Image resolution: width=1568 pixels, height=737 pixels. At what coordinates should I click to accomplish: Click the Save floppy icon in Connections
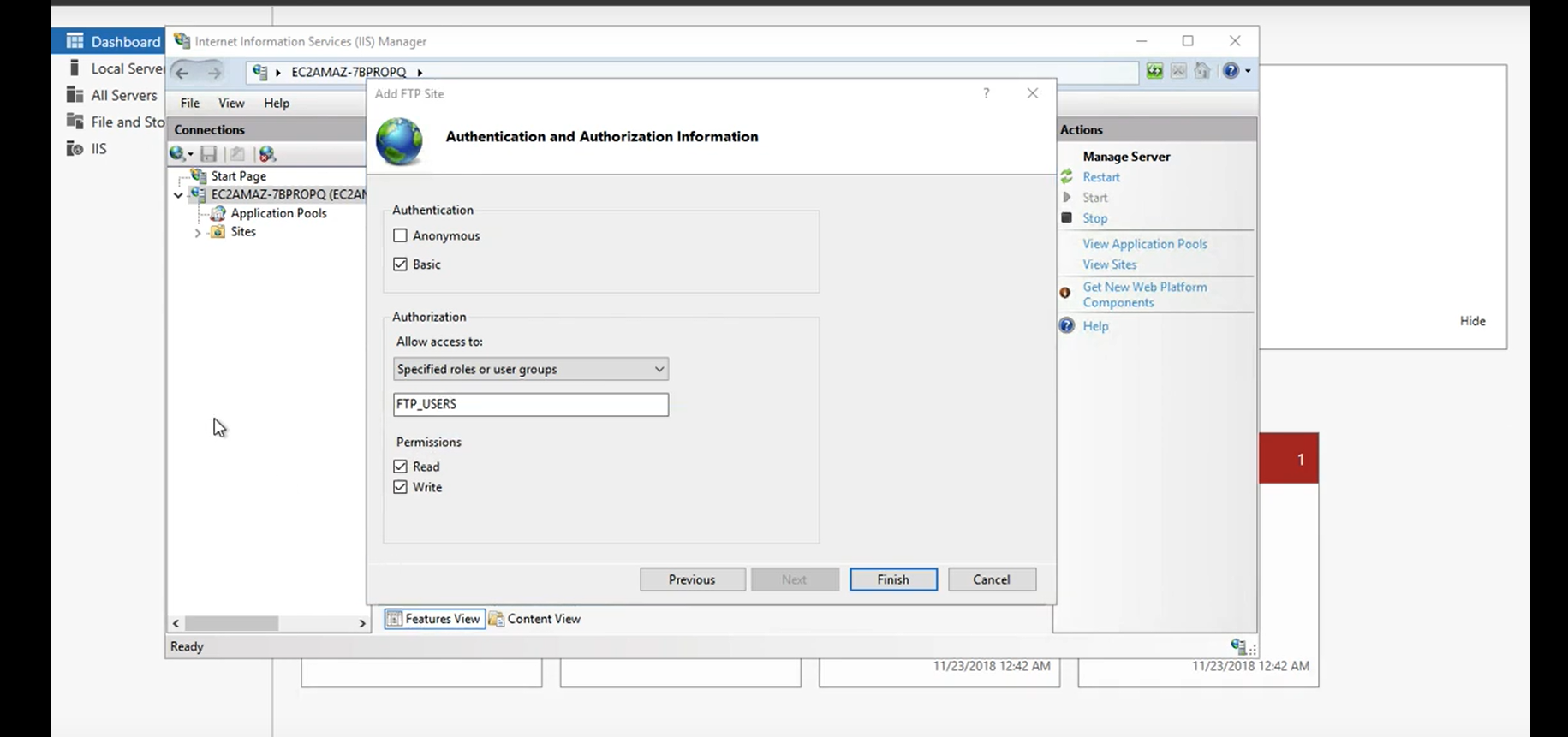coord(208,154)
